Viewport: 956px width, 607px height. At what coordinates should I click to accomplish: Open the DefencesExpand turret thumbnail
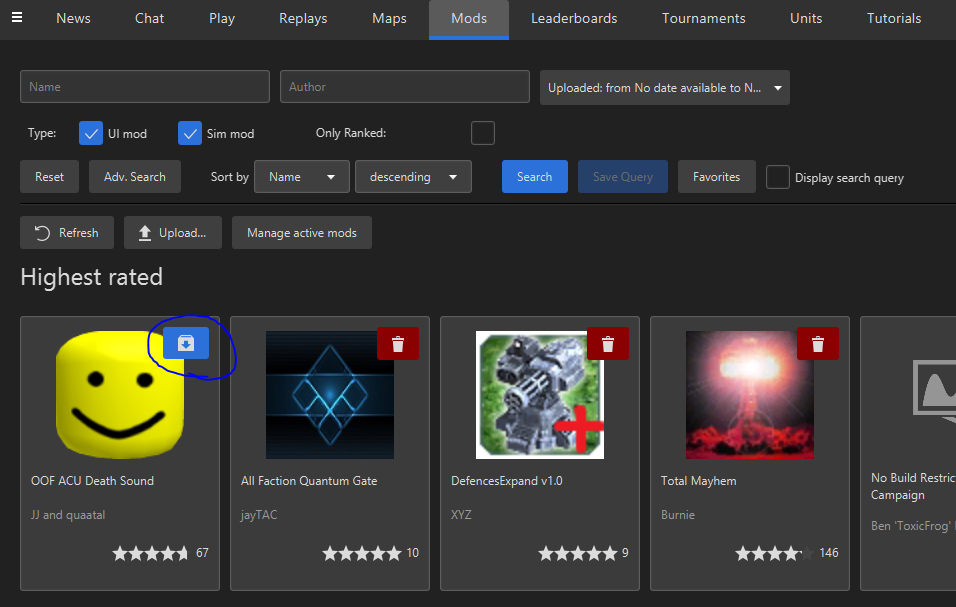(540, 395)
